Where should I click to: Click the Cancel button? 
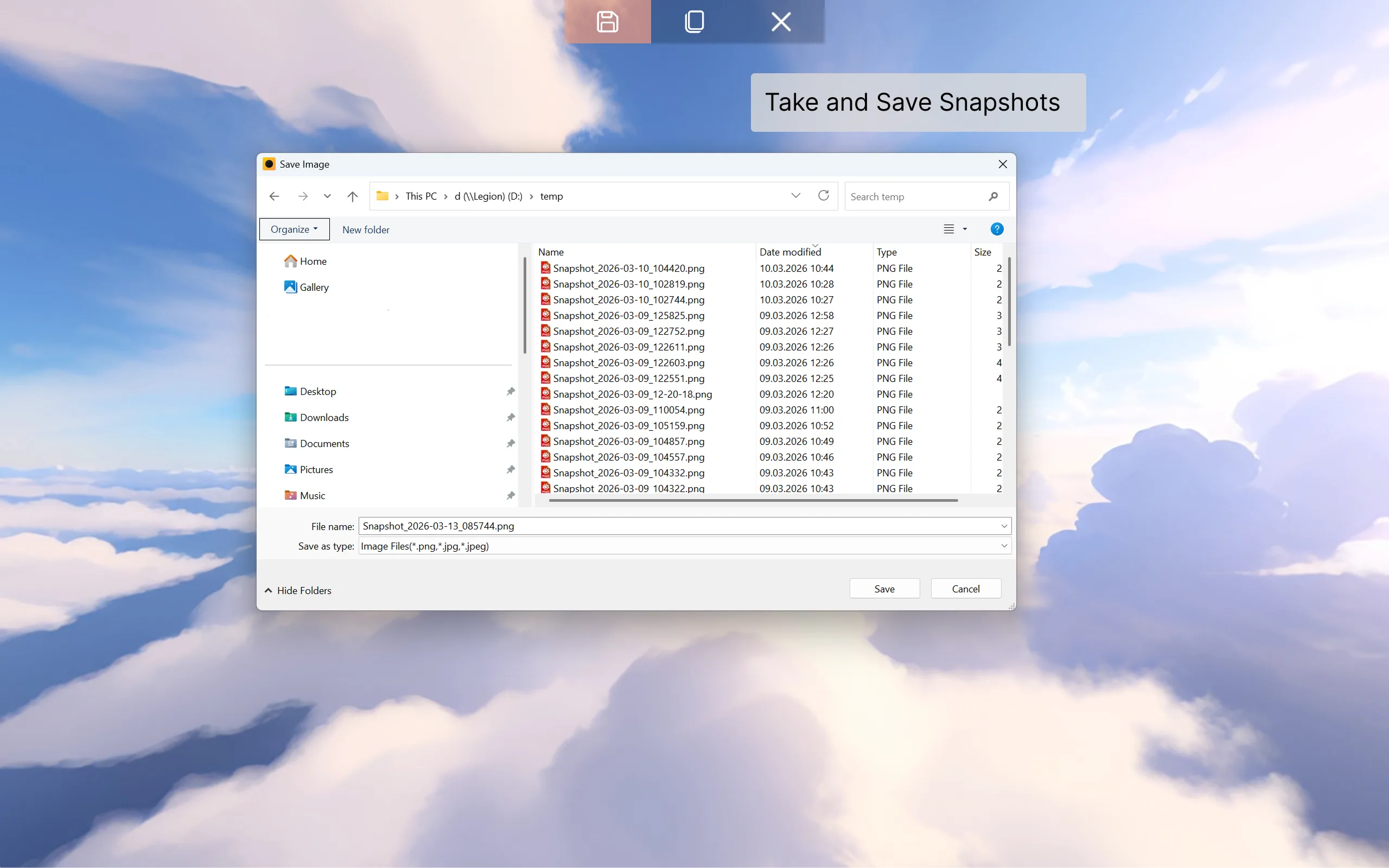click(965, 589)
